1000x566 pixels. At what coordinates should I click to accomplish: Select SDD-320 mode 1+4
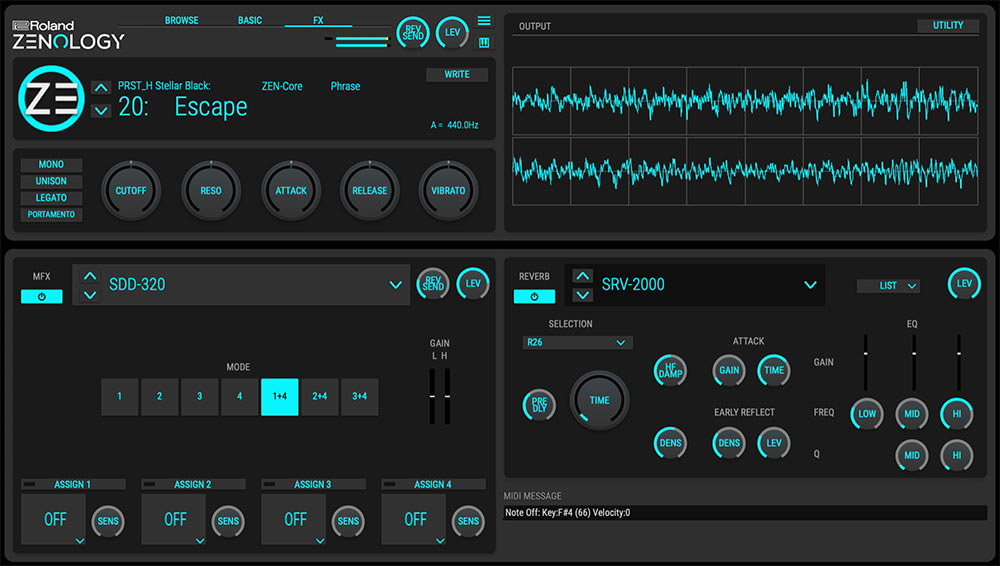pyautogui.click(x=279, y=396)
